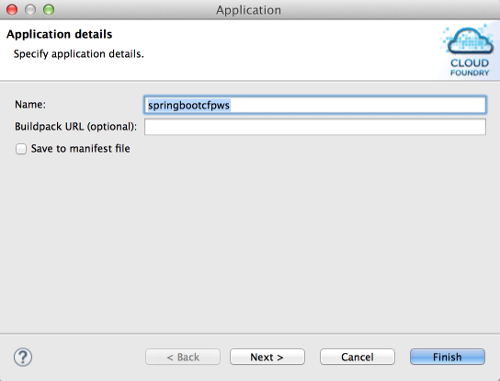Close the Application dialog with the red button
Image resolution: width=500 pixels, height=381 pixels.
point(12,10)
